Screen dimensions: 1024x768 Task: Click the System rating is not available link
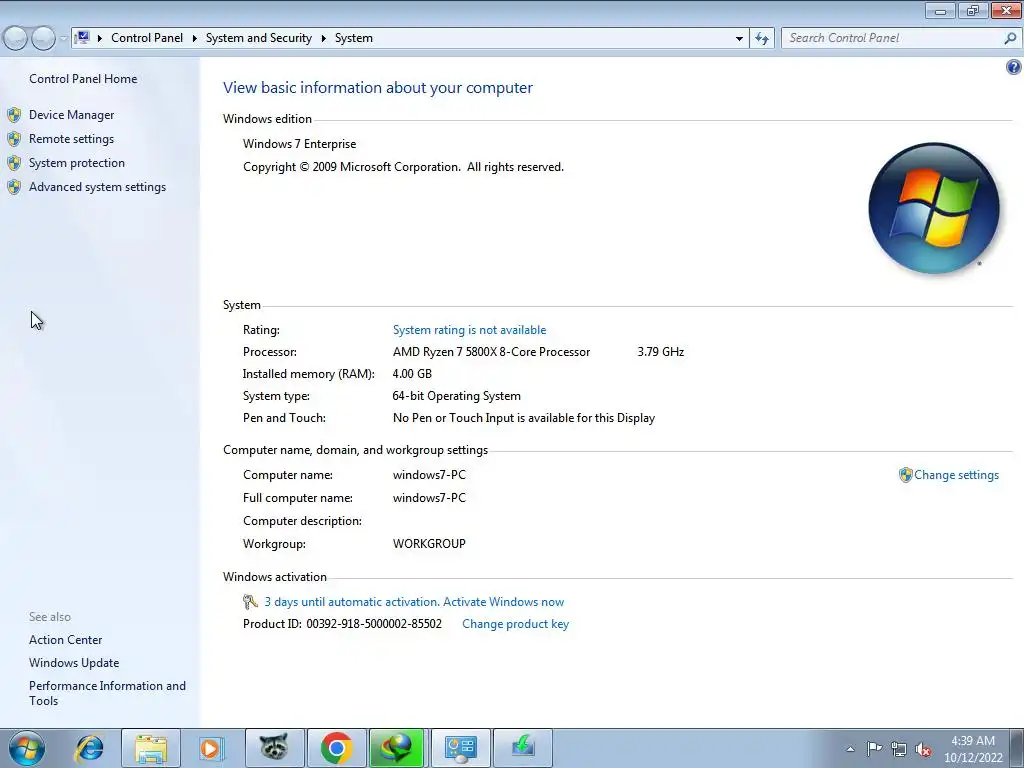click(x=469, y=330)
